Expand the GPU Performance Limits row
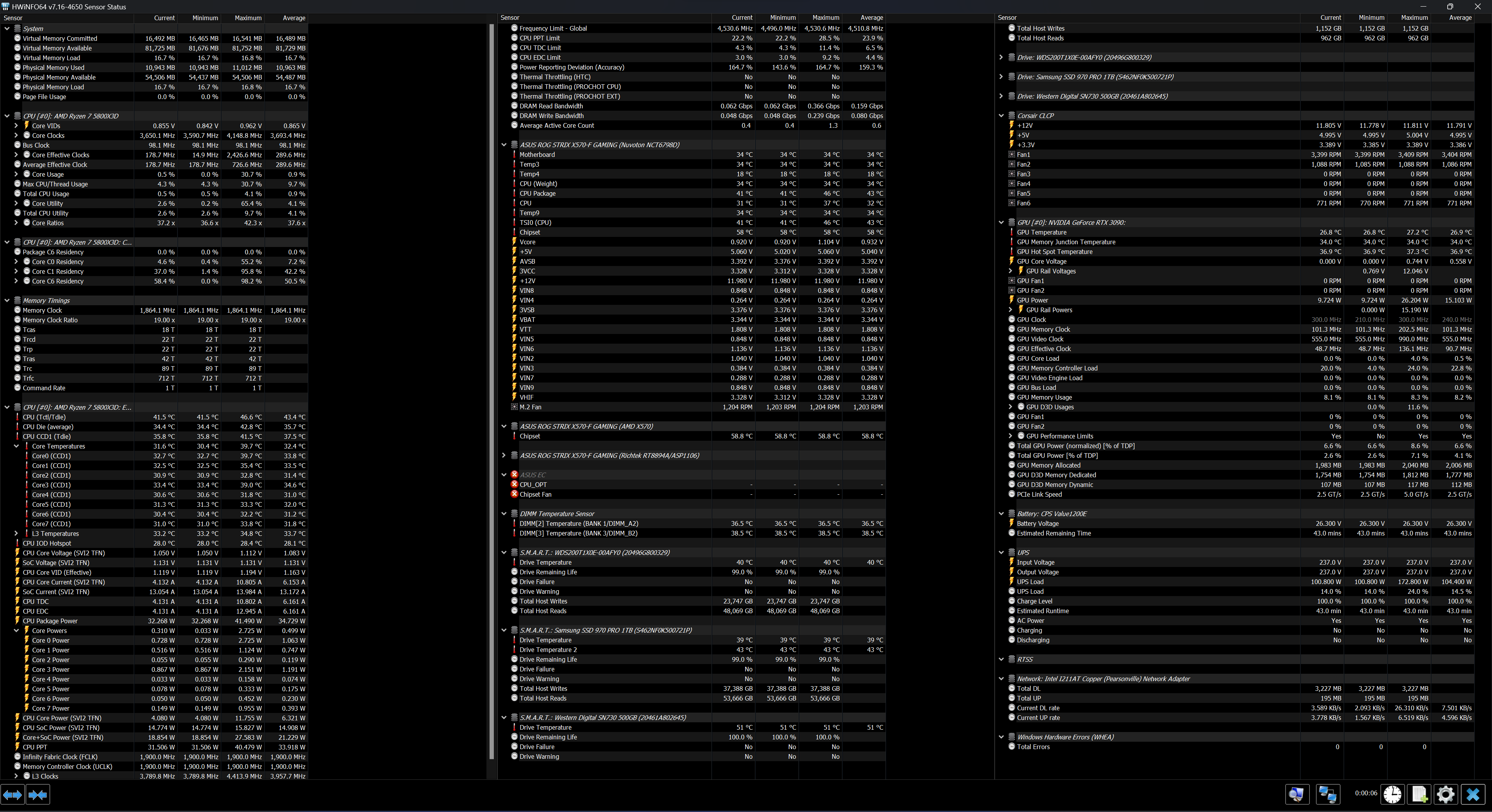 (1011, 436)
